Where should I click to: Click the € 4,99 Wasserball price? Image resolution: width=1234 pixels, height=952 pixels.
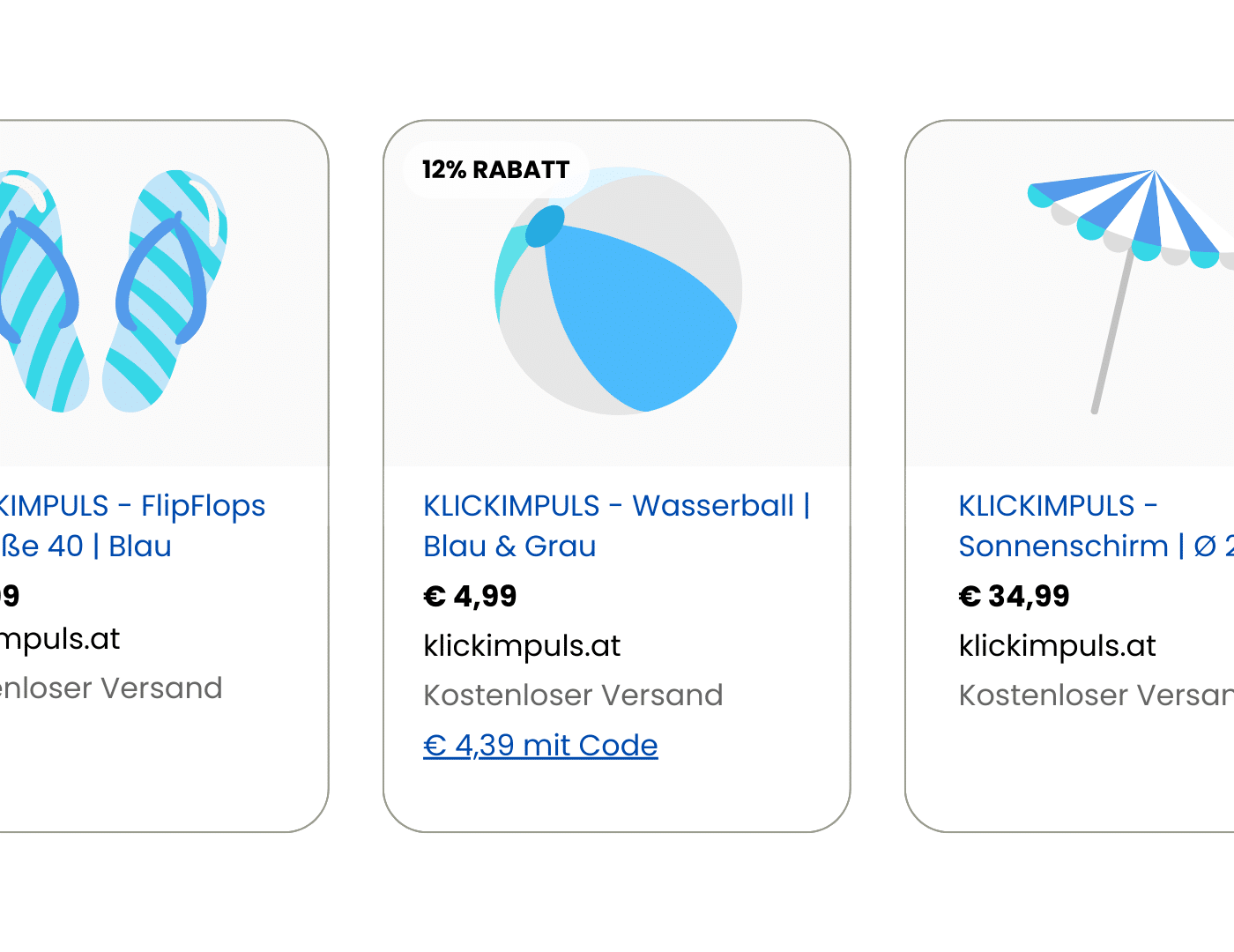tap(470, 597)
